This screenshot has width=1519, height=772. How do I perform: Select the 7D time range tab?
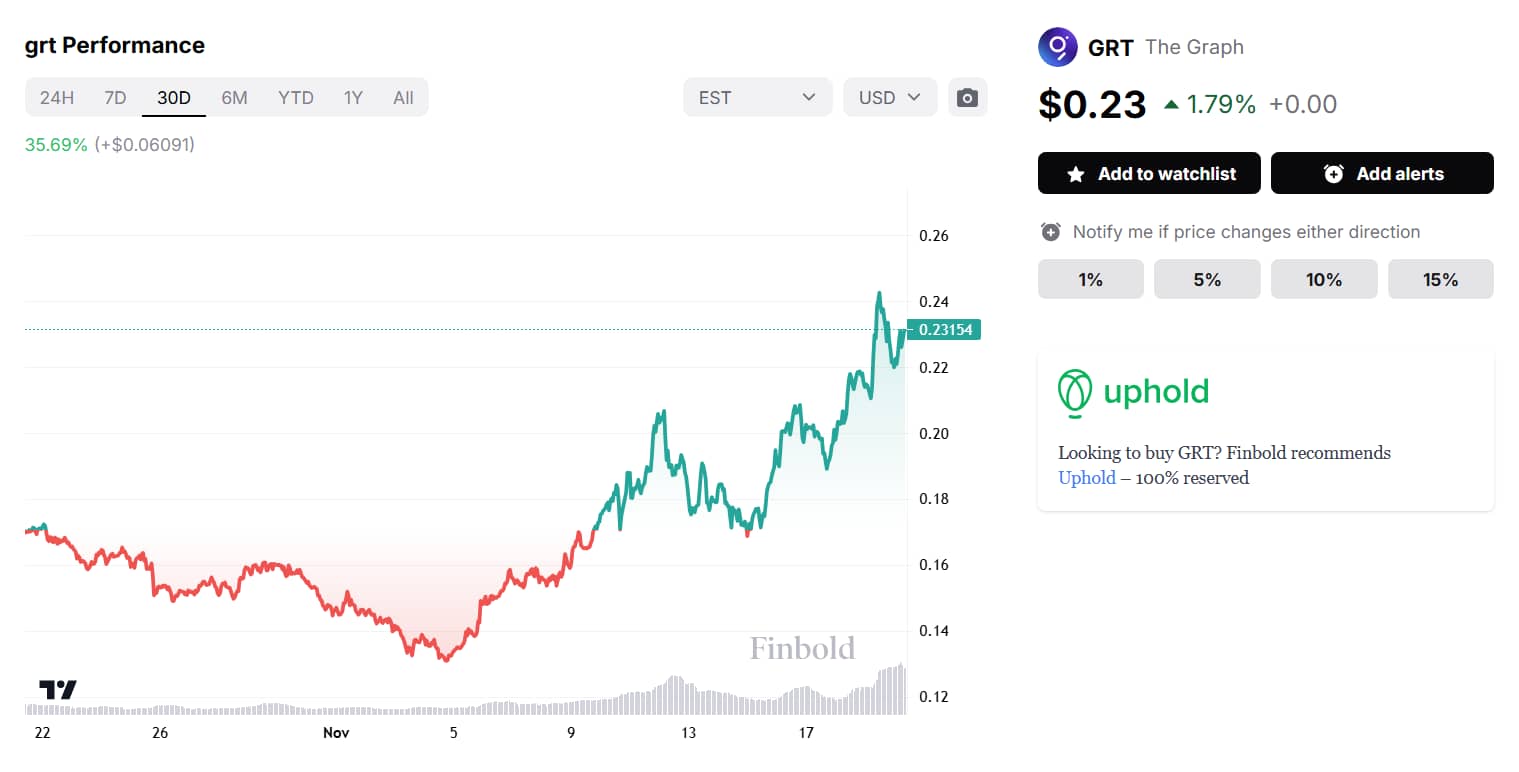(x=115, y=97)
